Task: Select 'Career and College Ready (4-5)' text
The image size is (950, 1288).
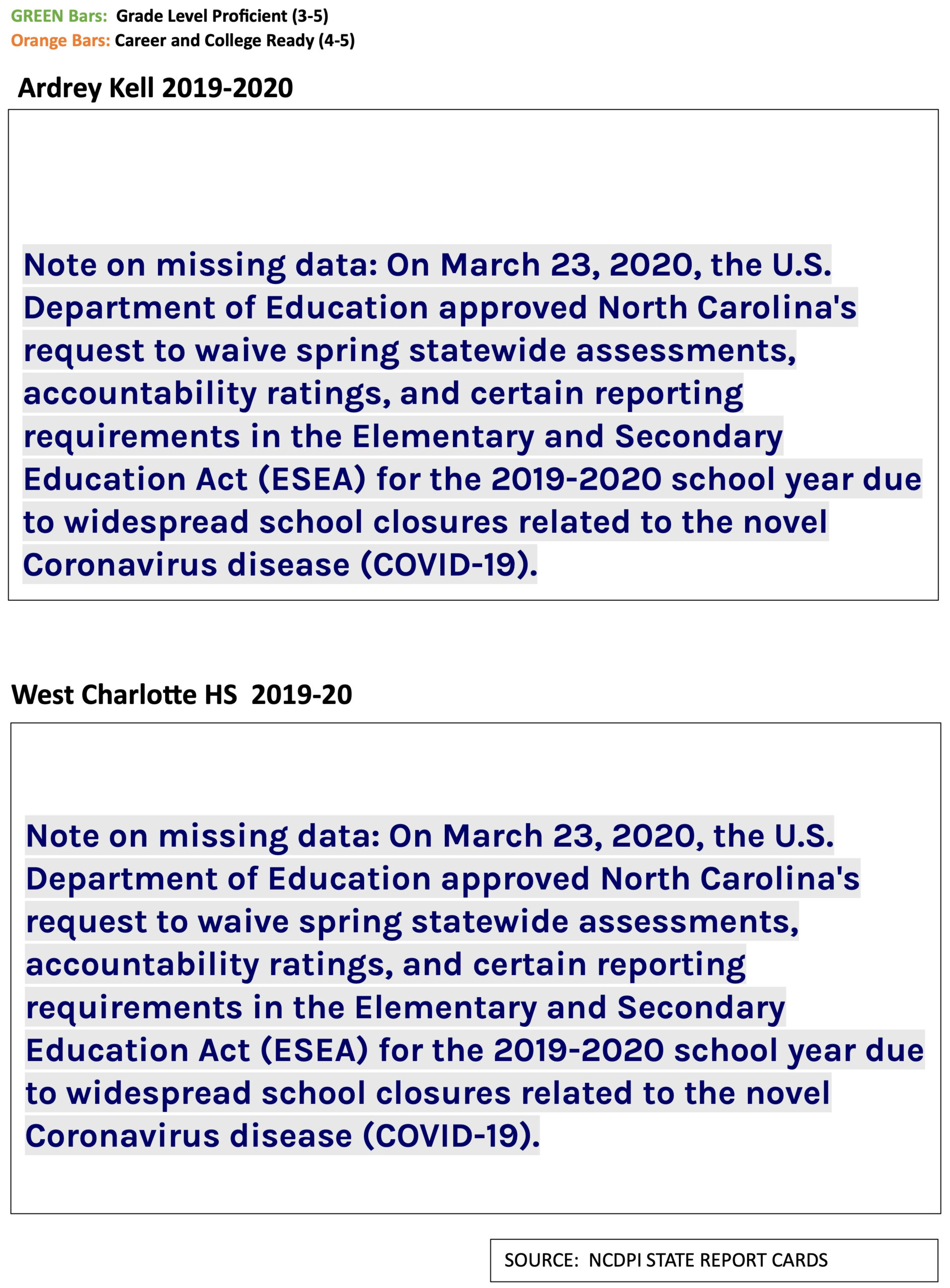Action: pyautogui.click(x=234, y=41)
